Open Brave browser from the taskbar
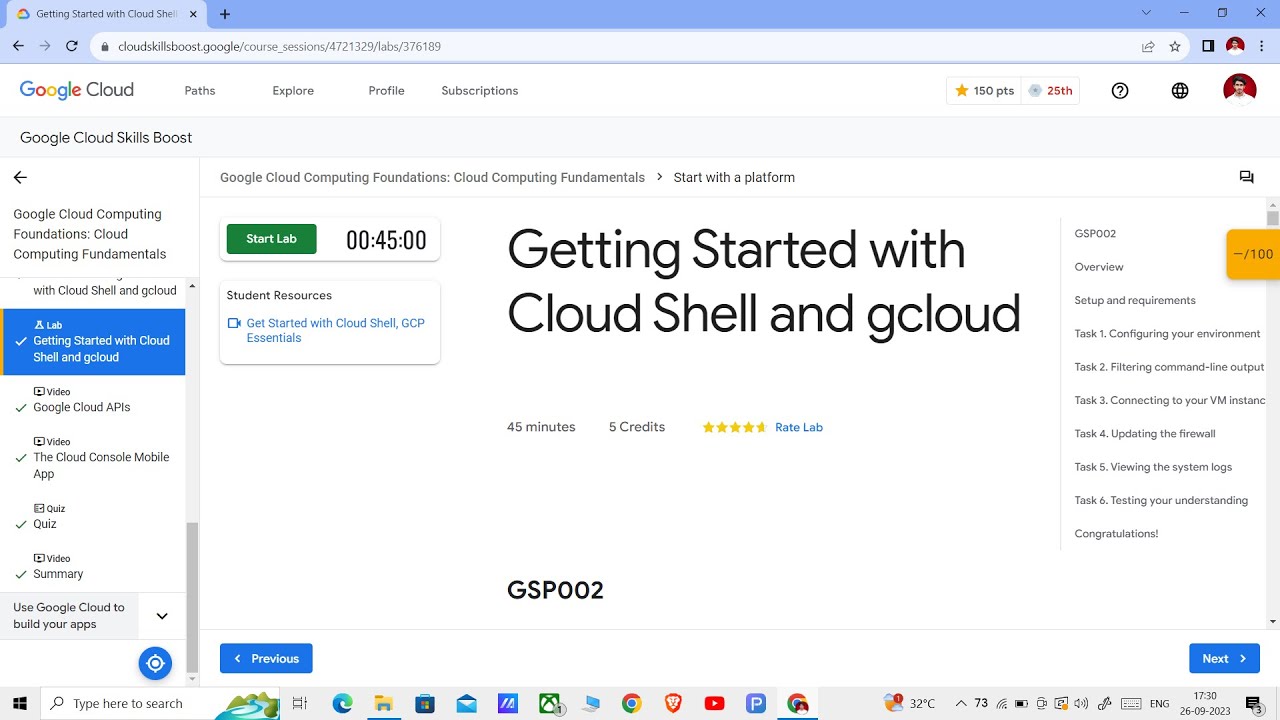 coord(673,703)
